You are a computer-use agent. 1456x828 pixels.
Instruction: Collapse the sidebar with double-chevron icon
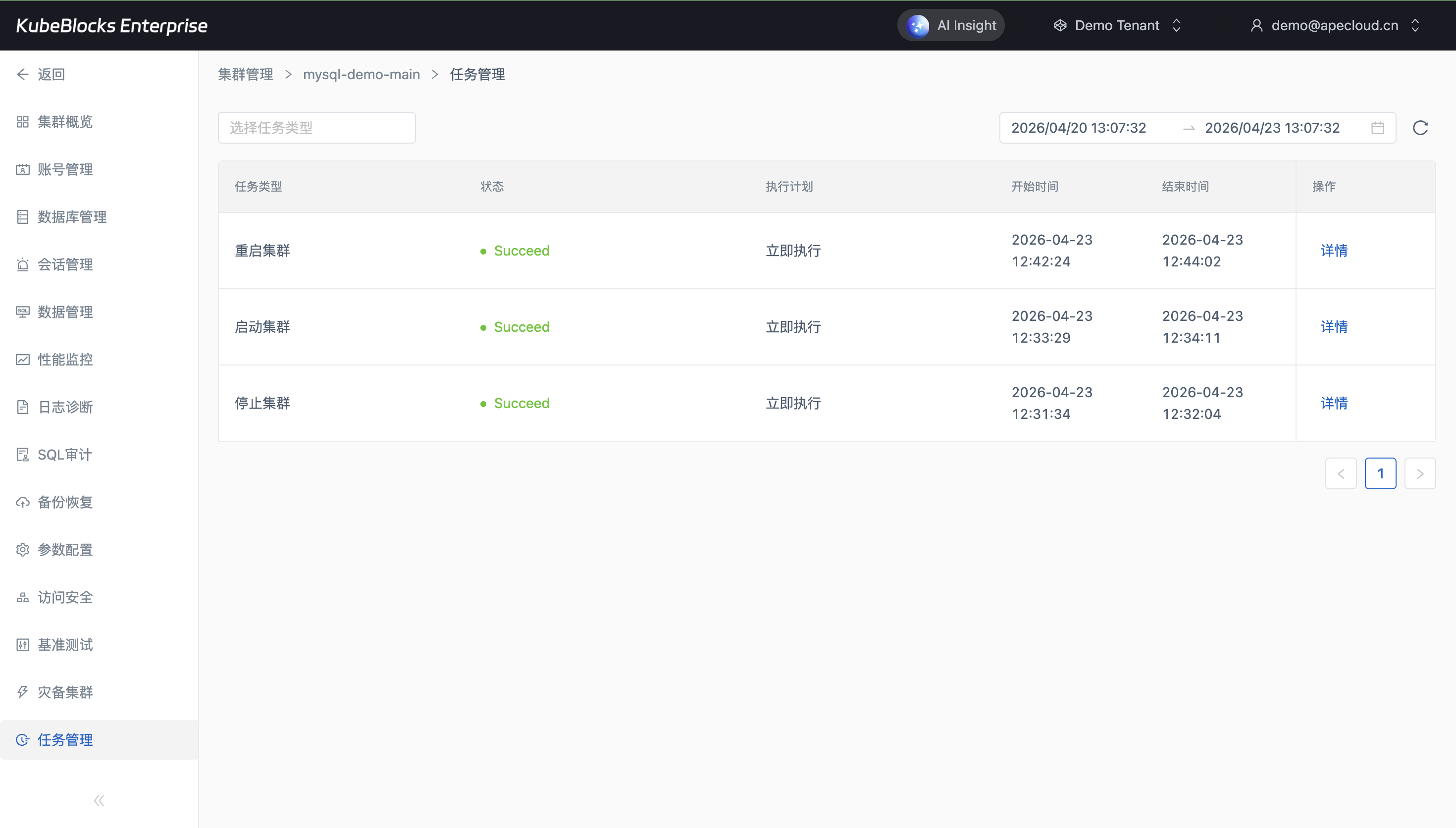point(99,801)
